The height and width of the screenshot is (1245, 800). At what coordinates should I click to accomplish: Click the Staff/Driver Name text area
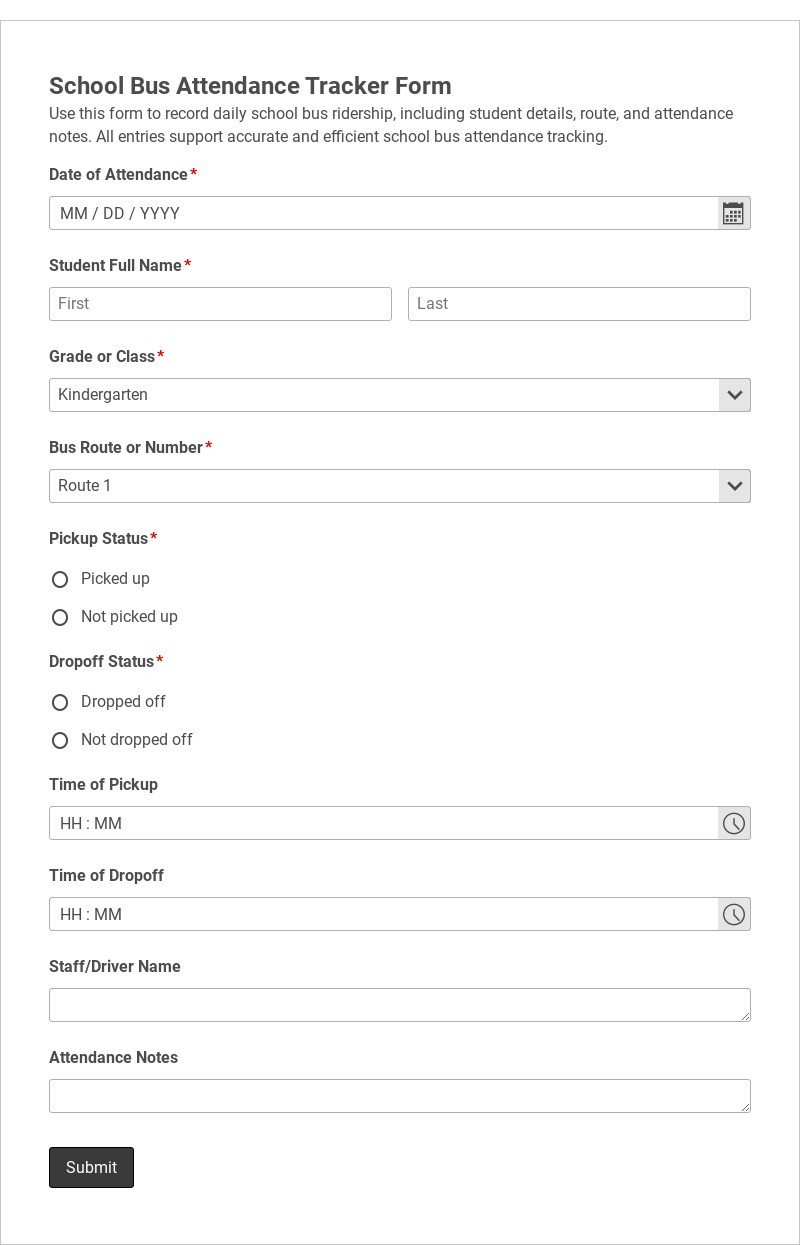[400, 1005]
